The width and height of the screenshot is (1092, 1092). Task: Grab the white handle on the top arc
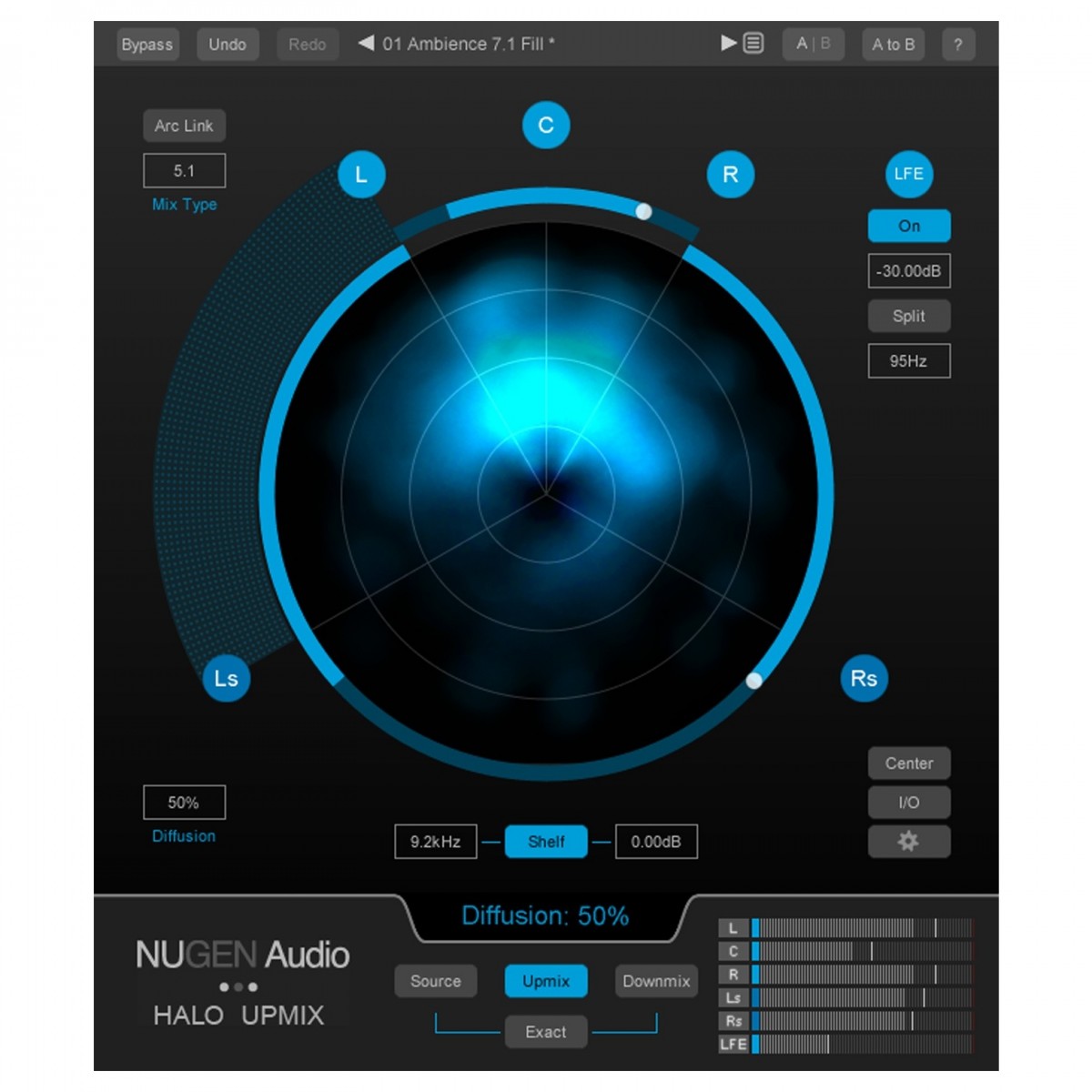643,211
